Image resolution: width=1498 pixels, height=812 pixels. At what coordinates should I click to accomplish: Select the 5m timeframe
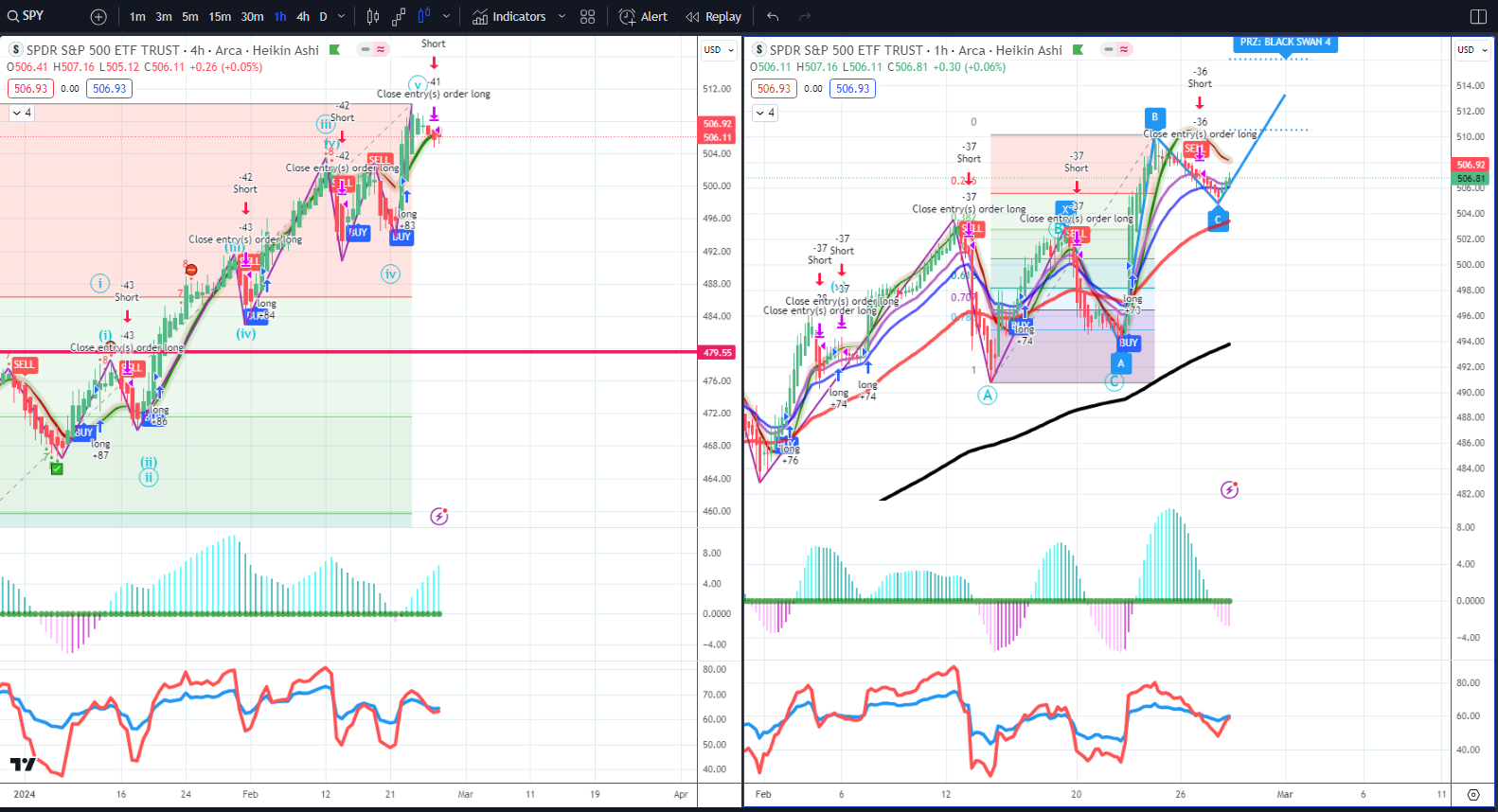point(190,16)
